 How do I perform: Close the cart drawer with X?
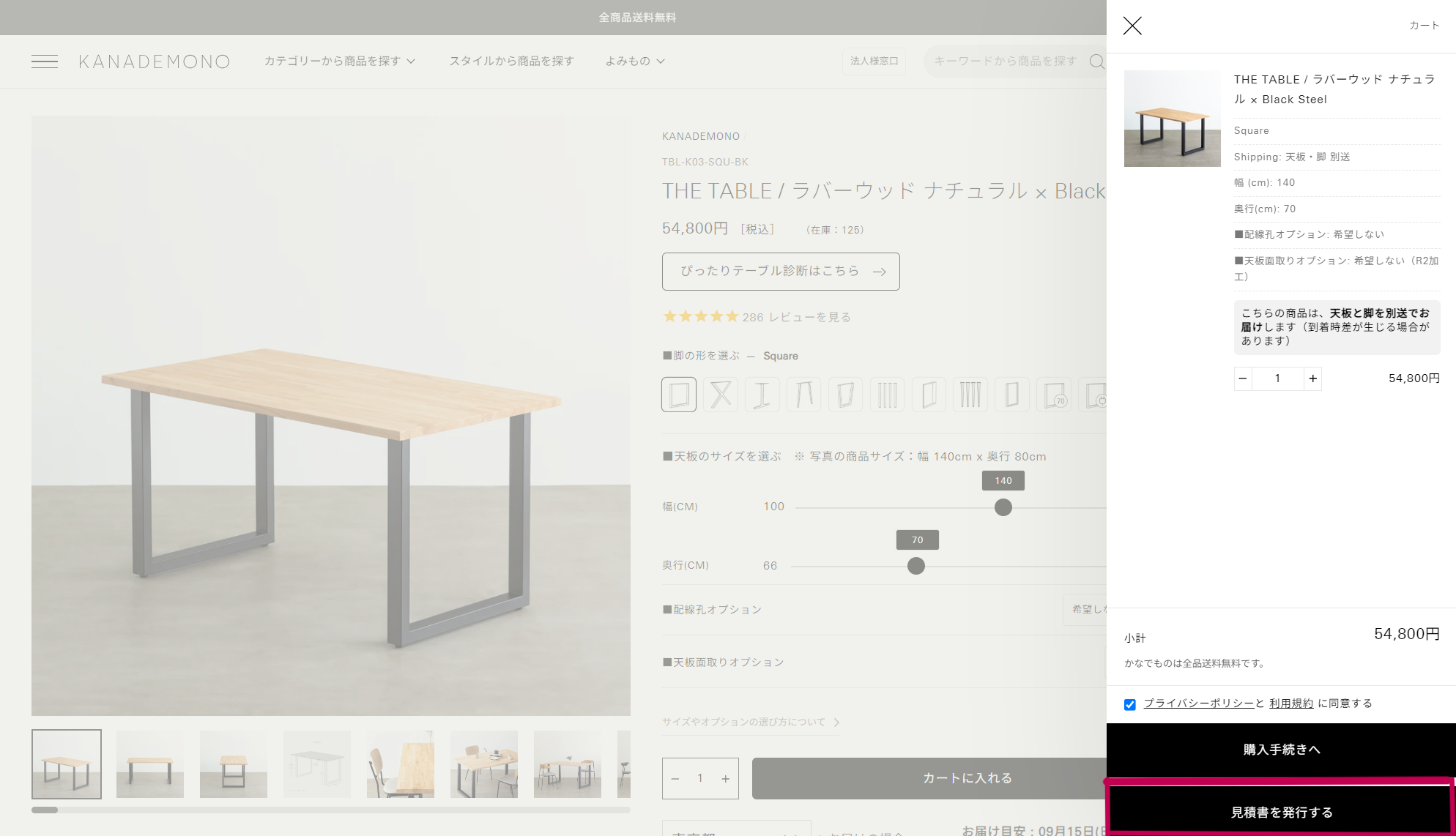1132,26
